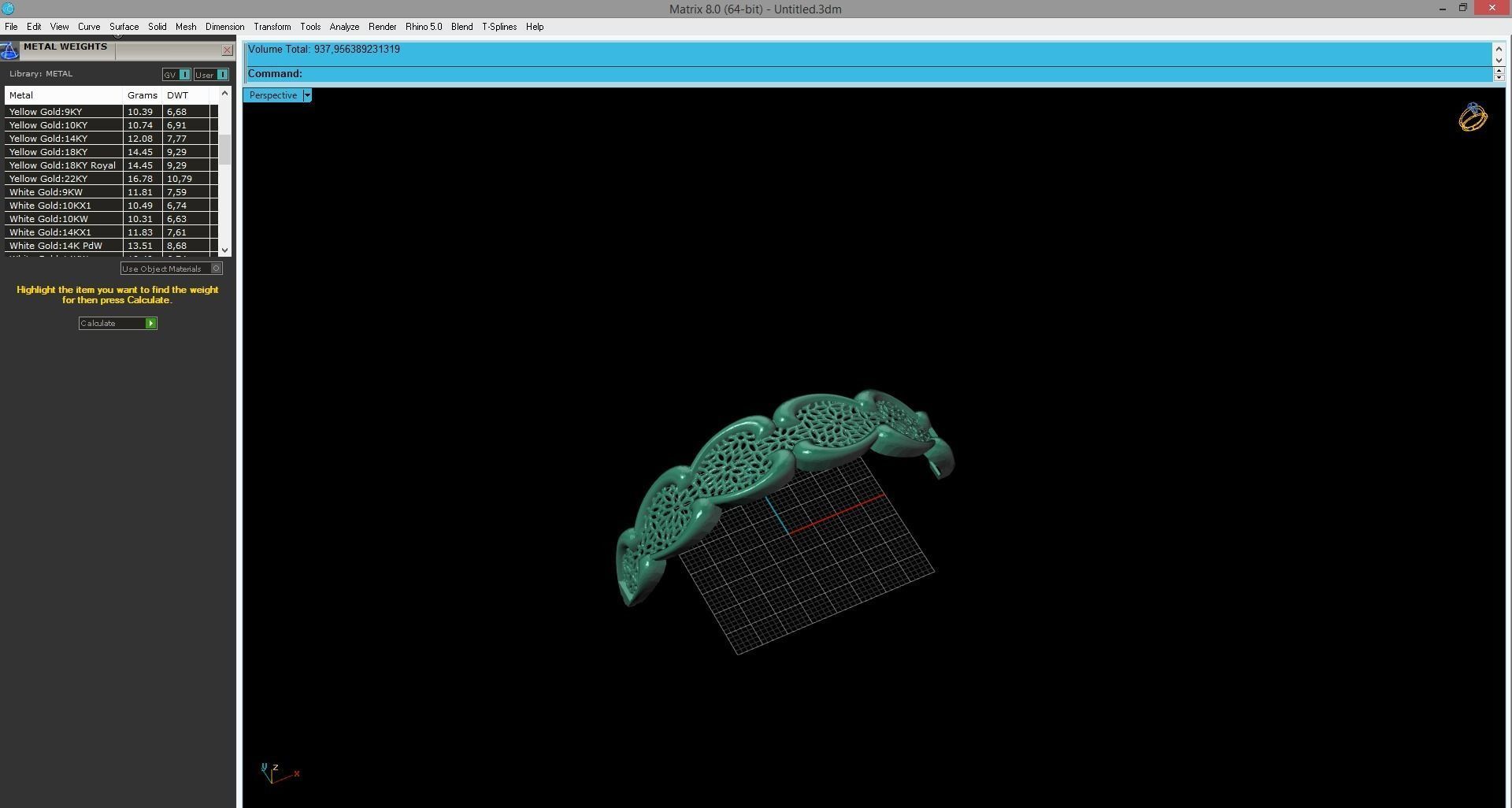Screen dimensions: 1512x808
Task: Click the metal list scroll down arrow
Action: (225, 250)
